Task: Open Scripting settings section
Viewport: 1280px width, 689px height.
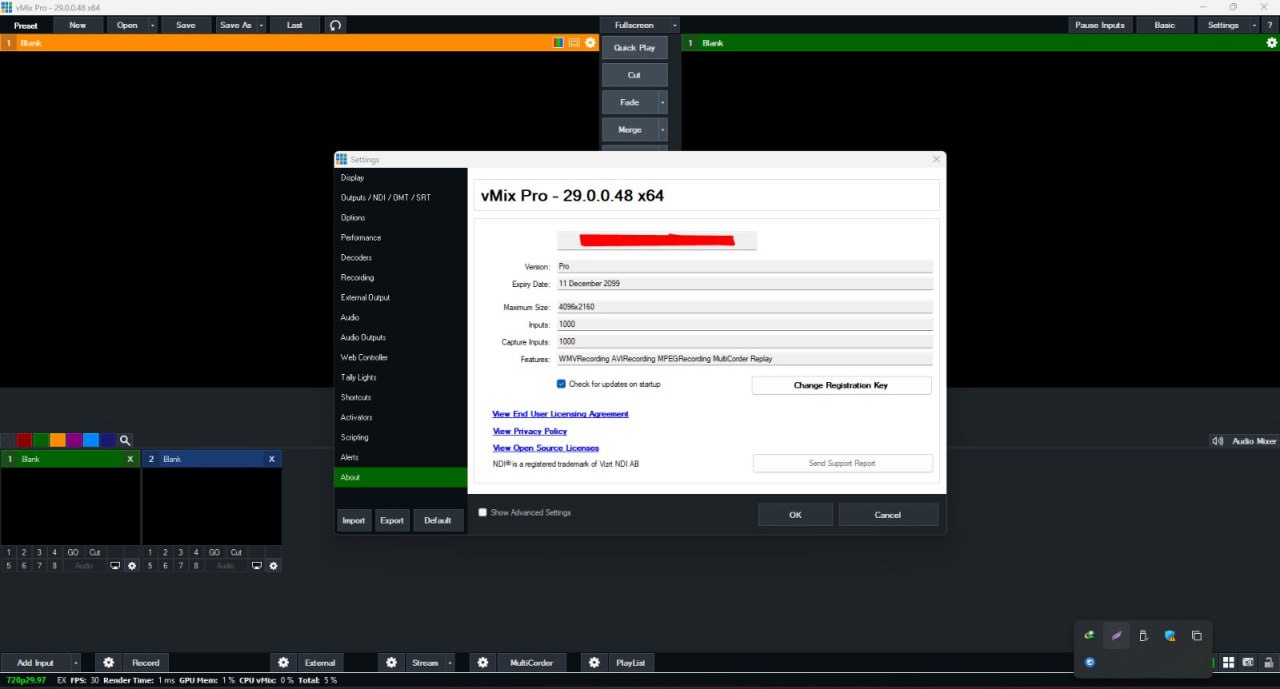Action: (400, 438)
